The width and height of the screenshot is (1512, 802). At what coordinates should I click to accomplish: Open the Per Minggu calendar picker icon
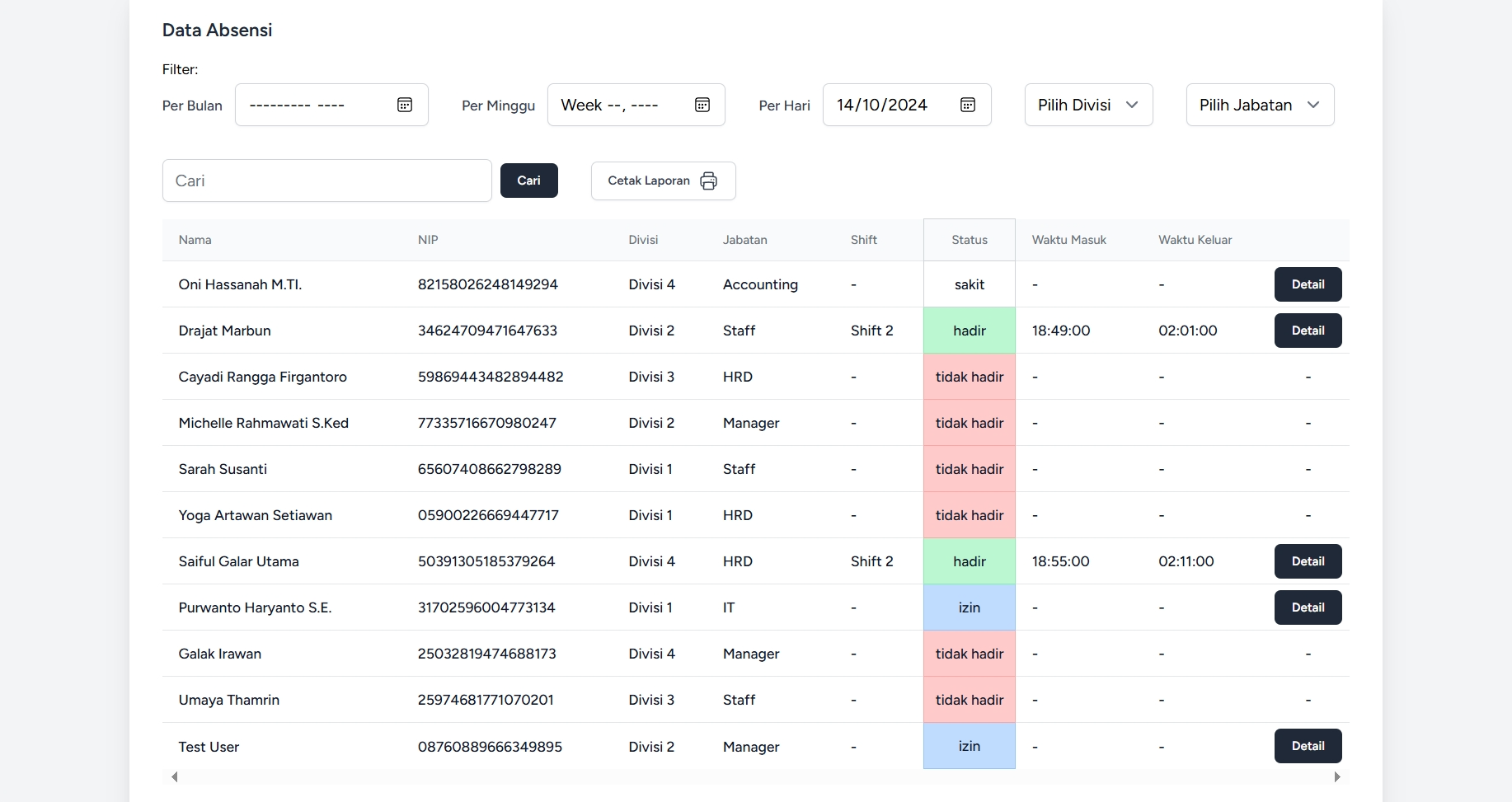tap(702, 105)
